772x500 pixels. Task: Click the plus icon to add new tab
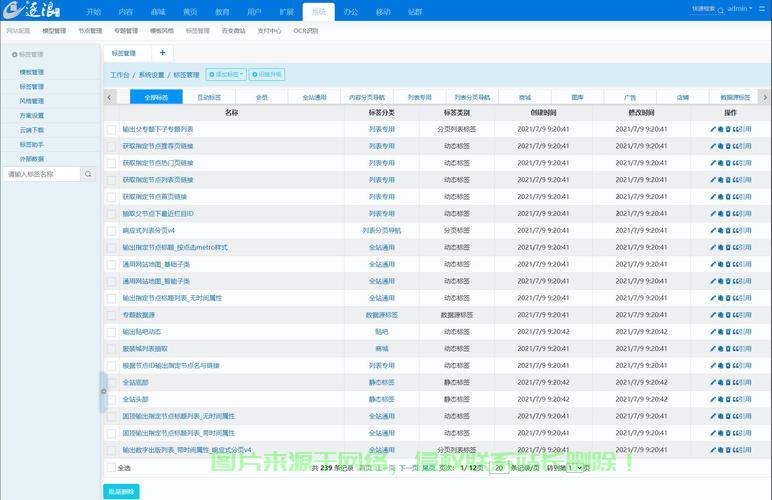[x=162, y=53]
